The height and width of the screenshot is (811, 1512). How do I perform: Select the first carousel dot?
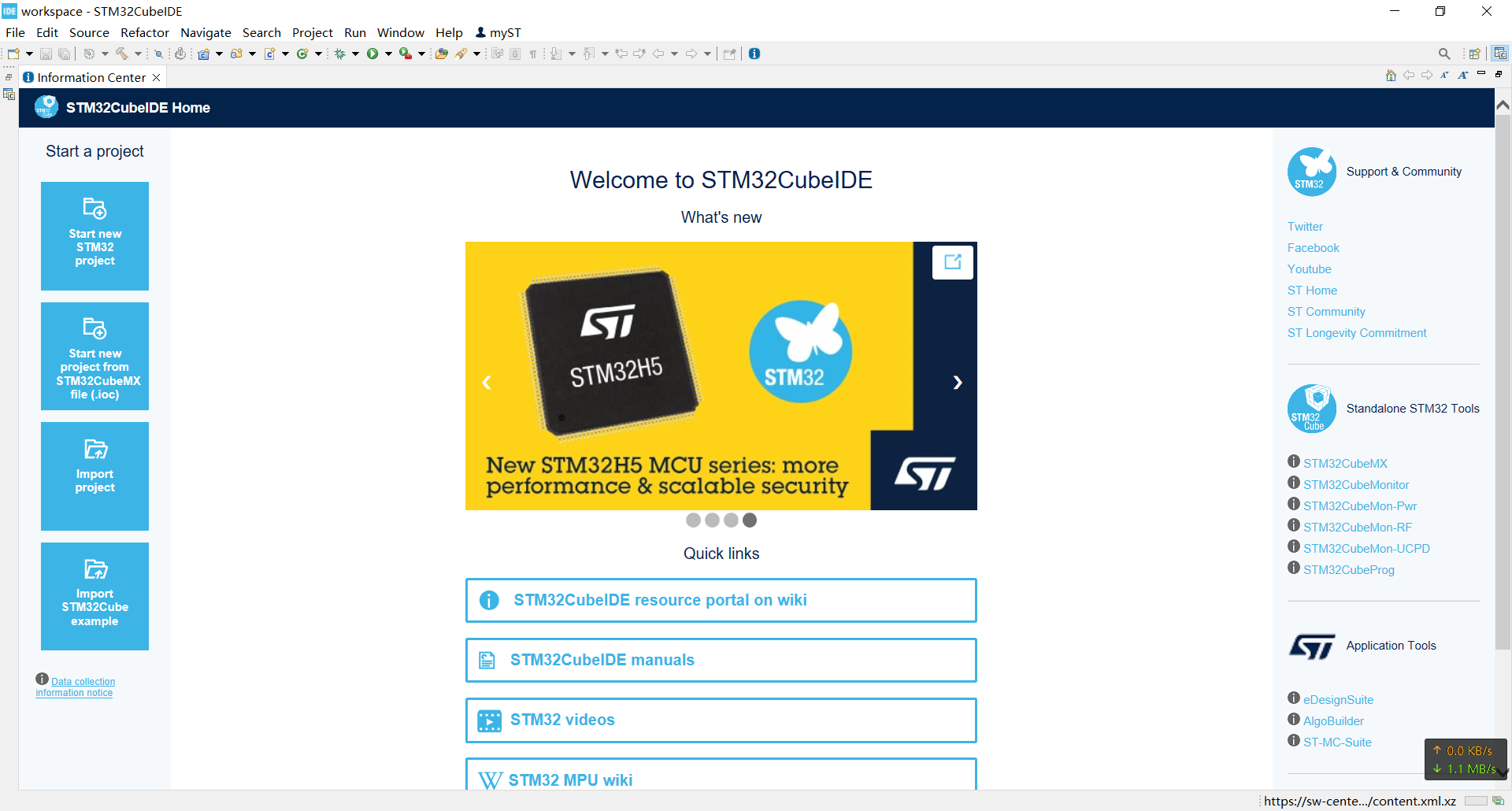tap(693, 520)
